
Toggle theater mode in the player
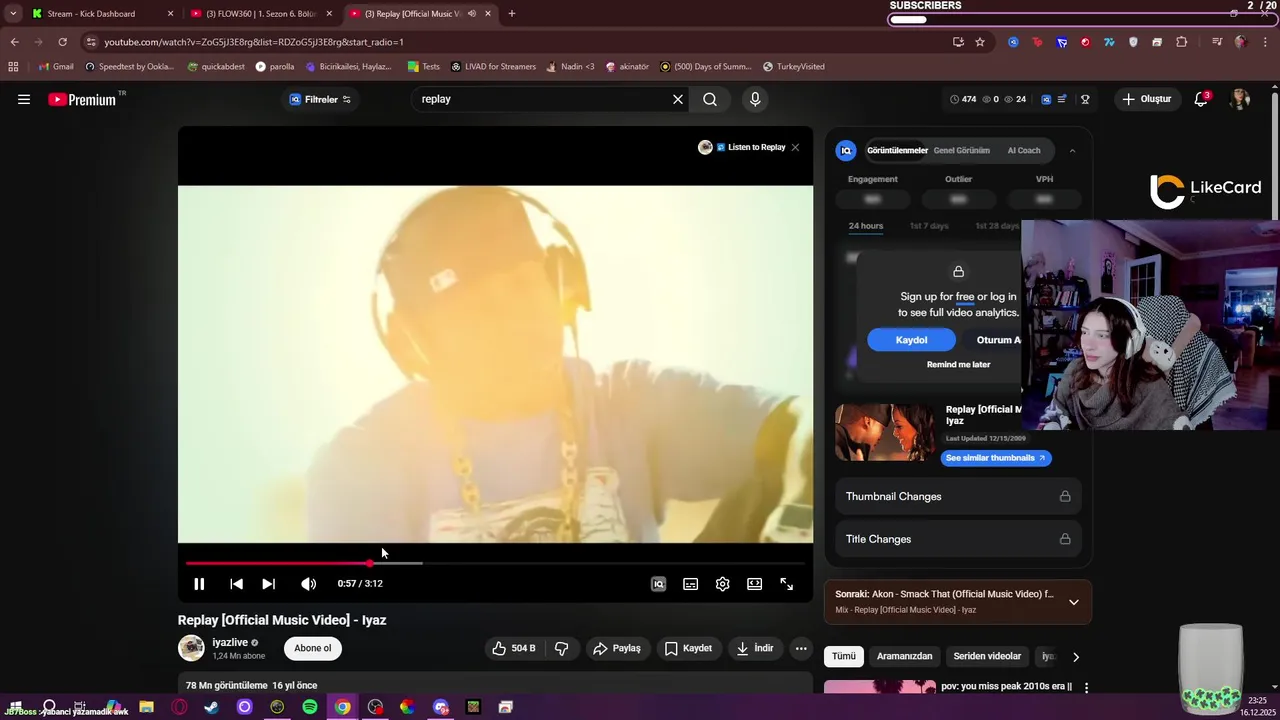[x=754, y=584]
